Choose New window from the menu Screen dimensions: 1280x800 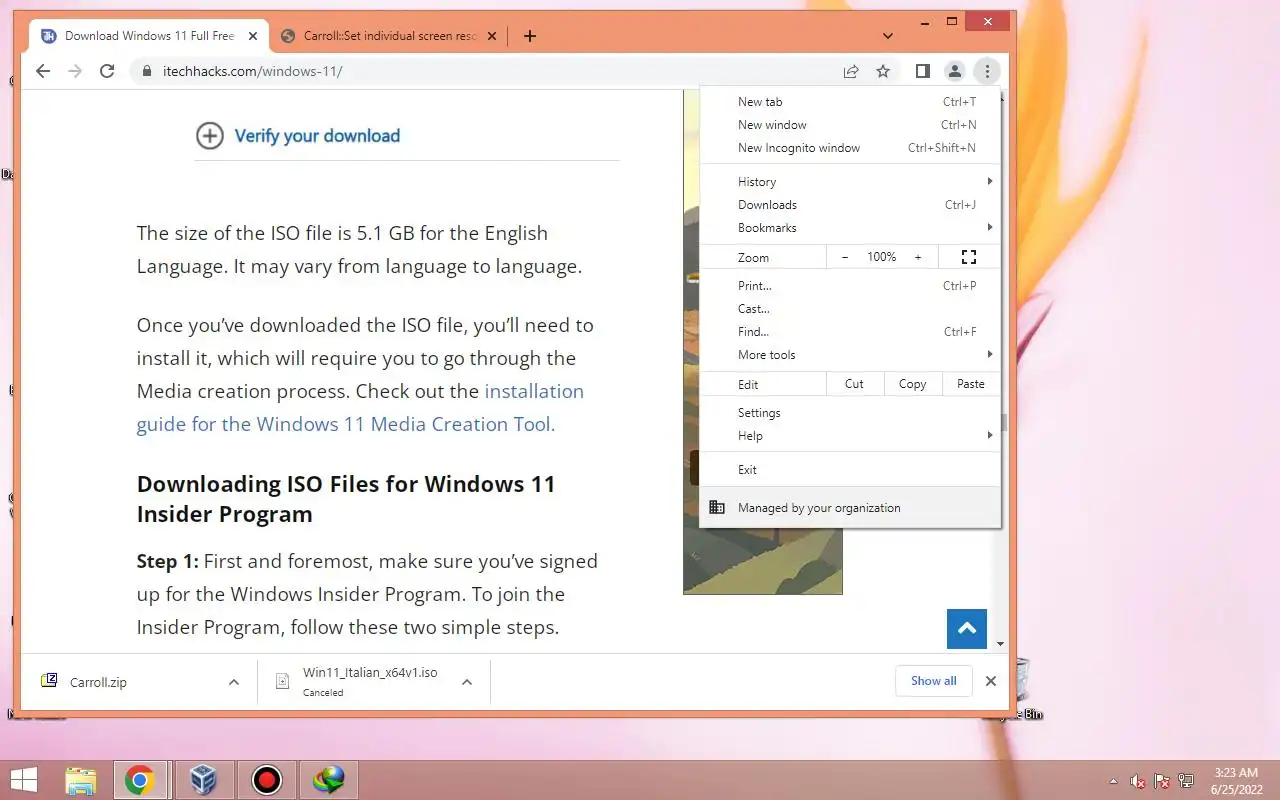pos(850,125)
